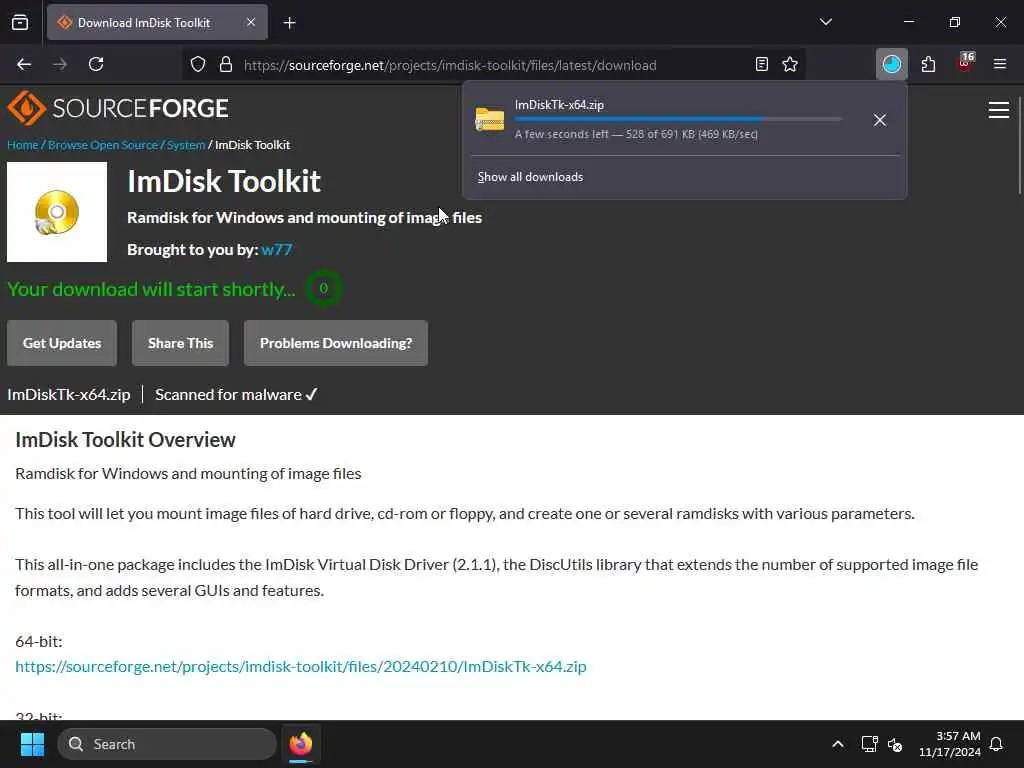Cancel the ImDiskTk-x64.zip download
Screen dimensions: 1024x768
880,120
